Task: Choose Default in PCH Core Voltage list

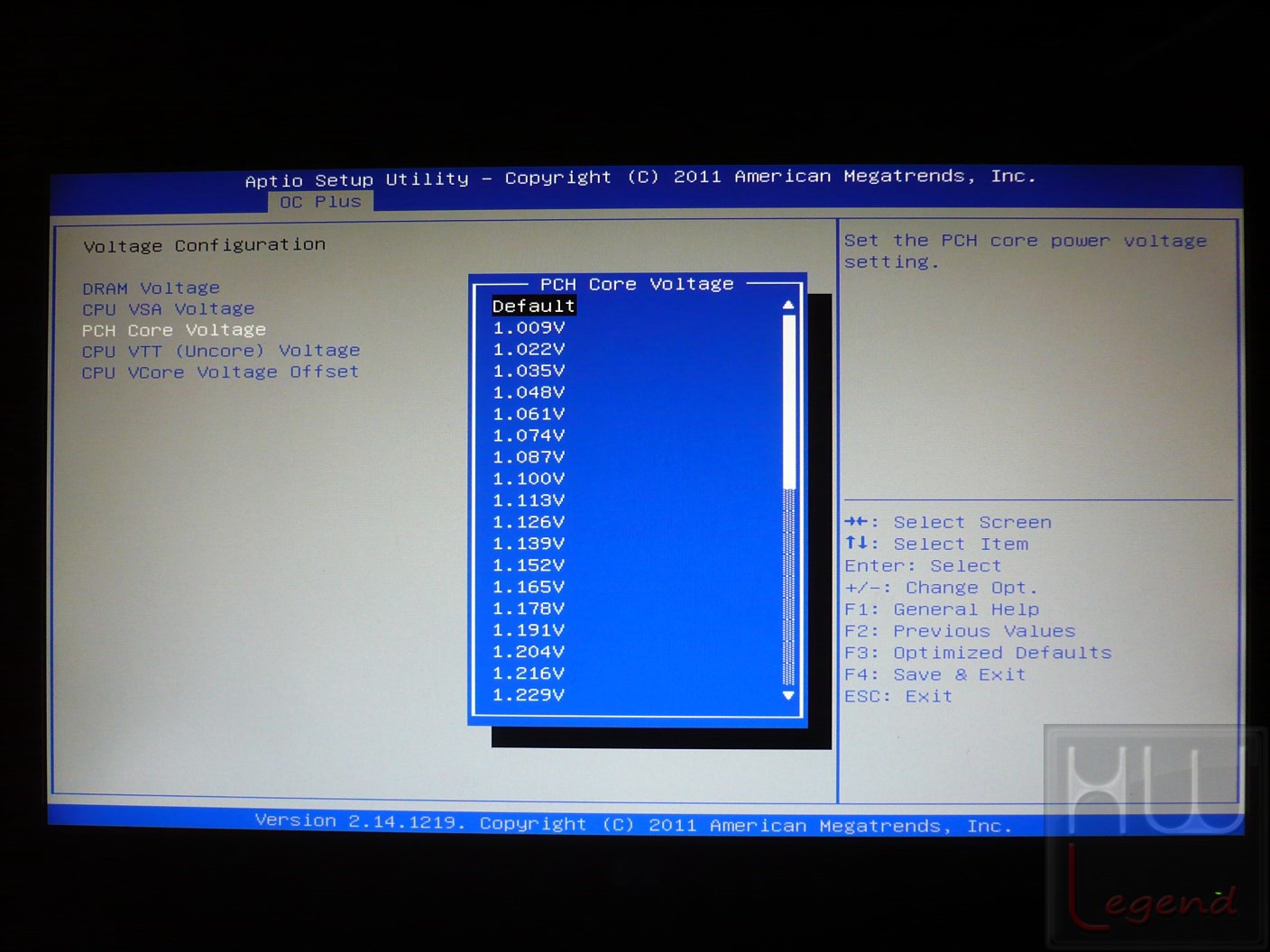Action: click(x=533, y=307)
